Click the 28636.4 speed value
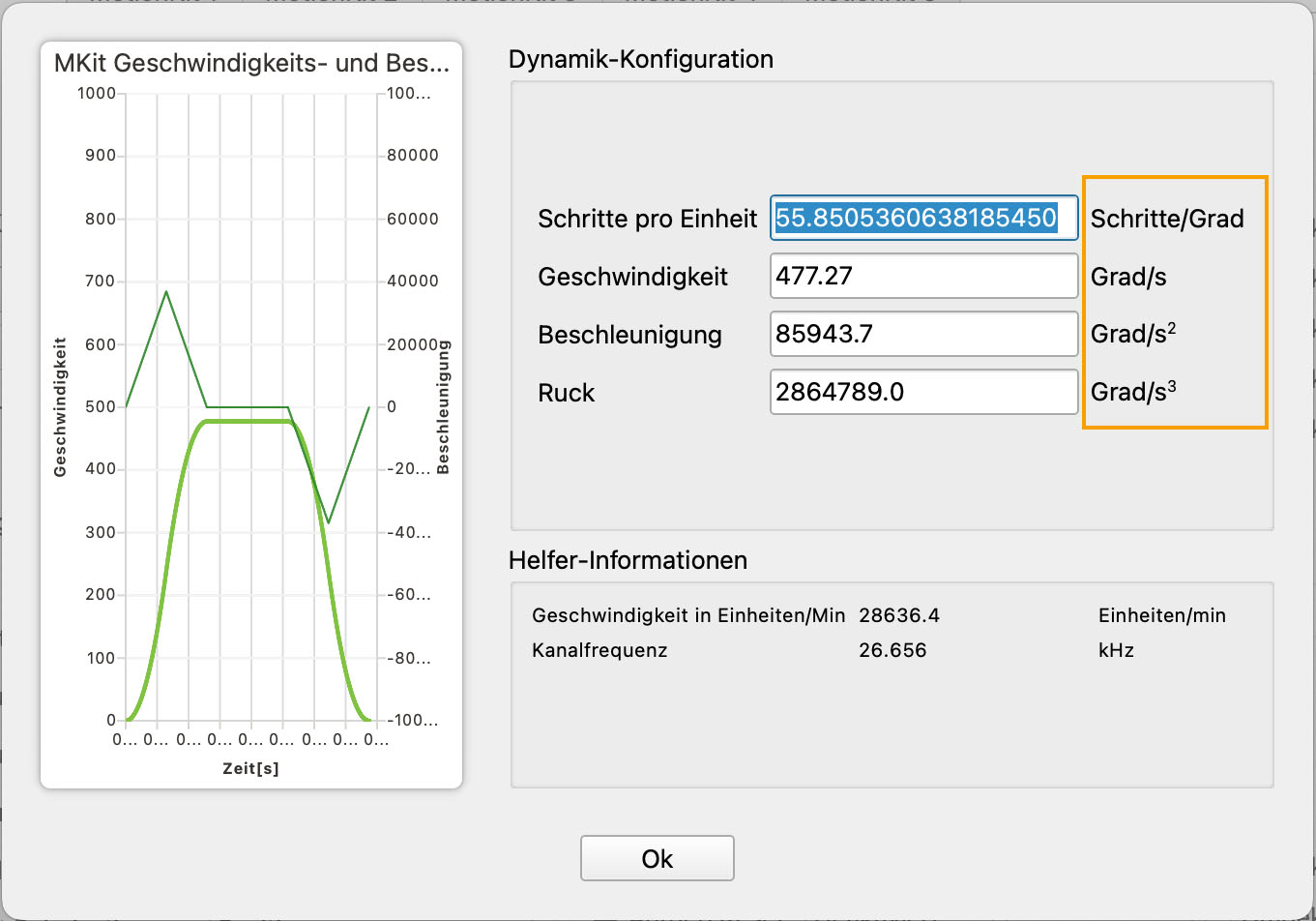Screen dimensions: 1316x921 pos(898,615)
